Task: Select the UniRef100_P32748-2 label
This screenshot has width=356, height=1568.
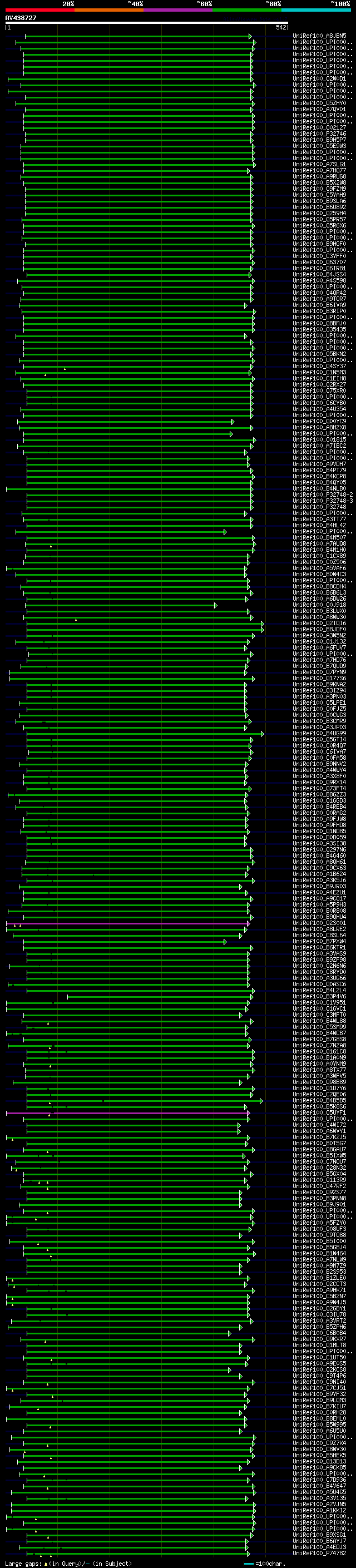Action: tap(323, 495)
